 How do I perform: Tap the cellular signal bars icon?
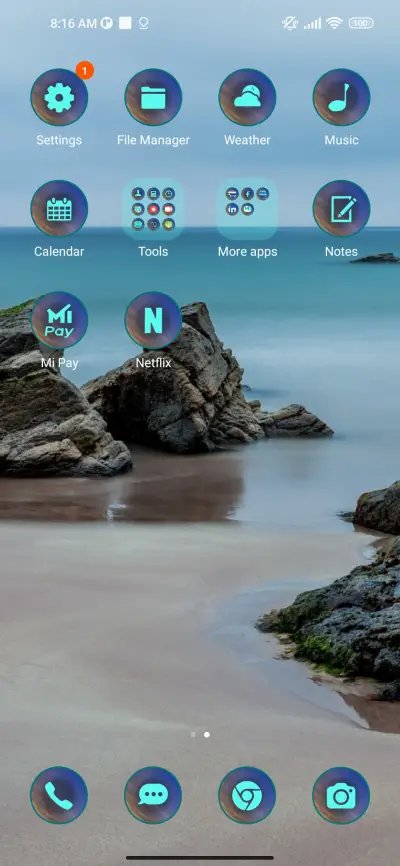coord(313,23)
